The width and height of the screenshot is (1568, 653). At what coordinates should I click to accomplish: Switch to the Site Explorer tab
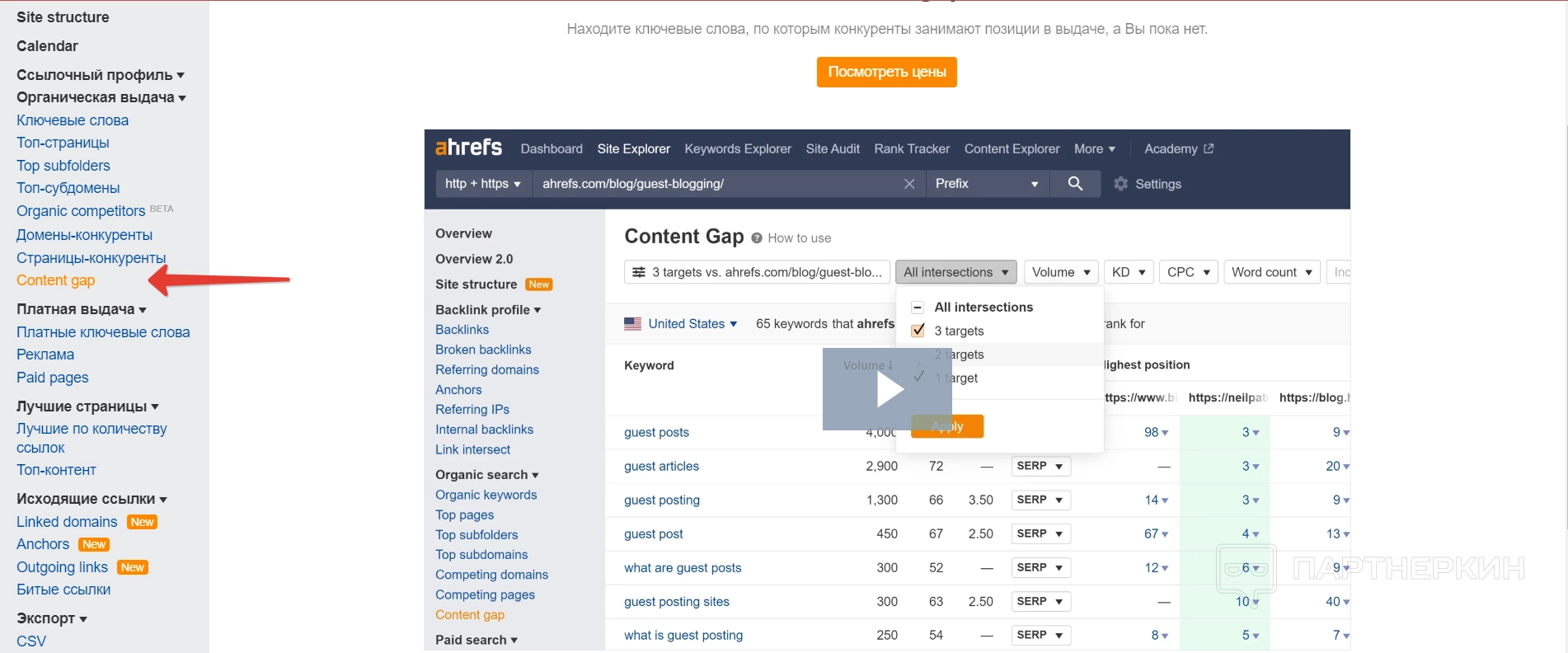pyautogui.click(x=633, y=149)
